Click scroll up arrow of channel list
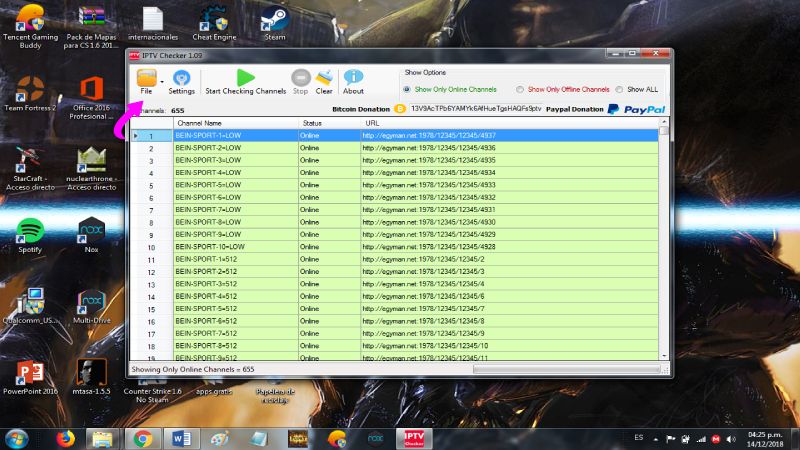This screenshot has height=450, width=800. (x=664, y=122)
